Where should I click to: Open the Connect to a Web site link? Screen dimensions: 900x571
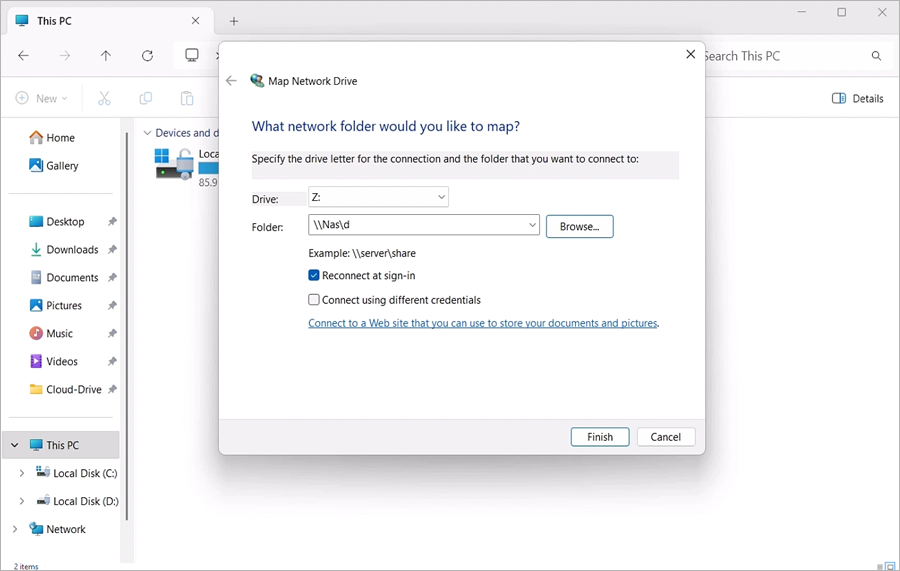click(x=483, y=323)
